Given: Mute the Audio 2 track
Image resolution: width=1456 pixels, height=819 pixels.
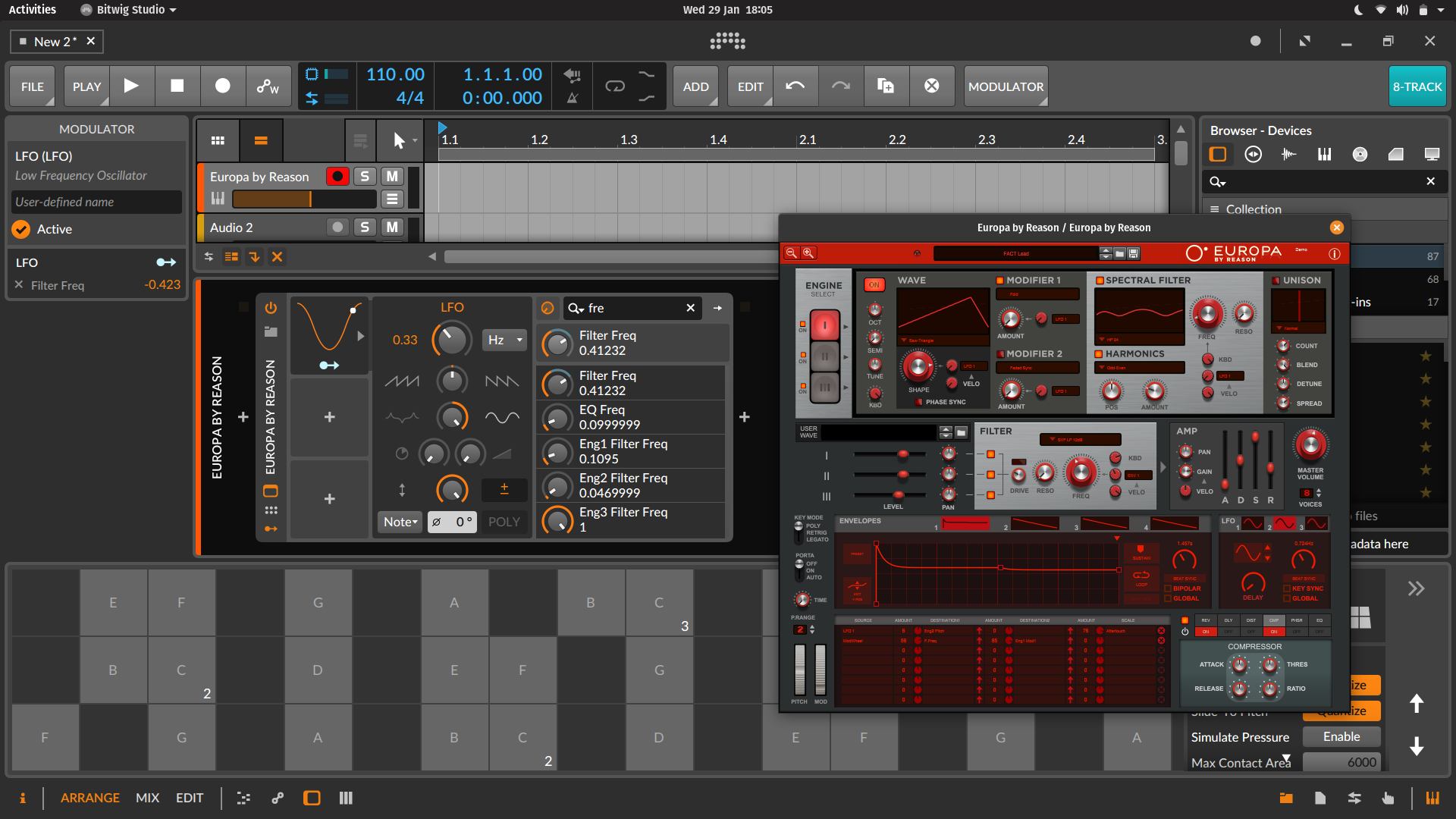Looking at the screenshot, I should (392, 227).
